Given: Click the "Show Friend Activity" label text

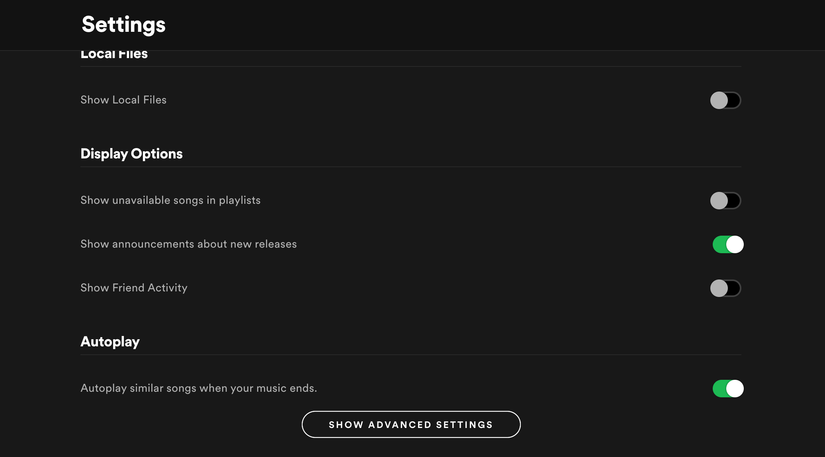Looking at the screenshot, I should [134, 288].
